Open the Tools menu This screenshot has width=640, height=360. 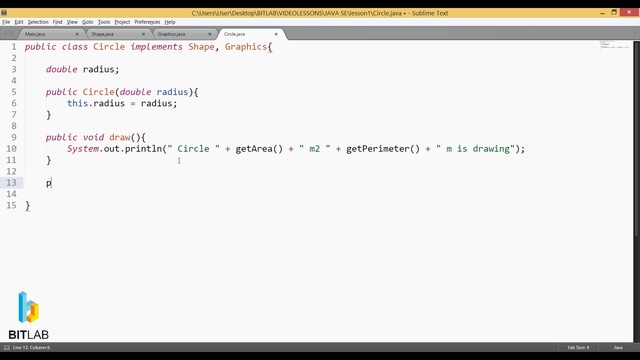(x=104, y=22)
